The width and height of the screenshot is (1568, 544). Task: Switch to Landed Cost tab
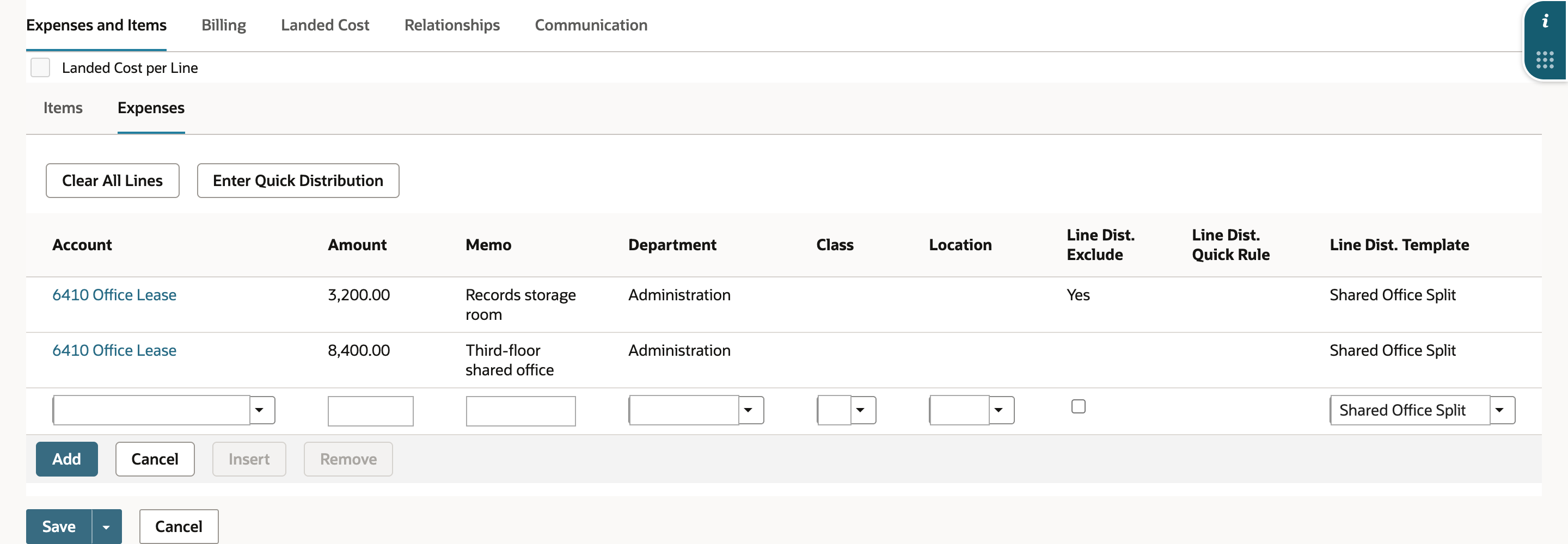point(325,25)
